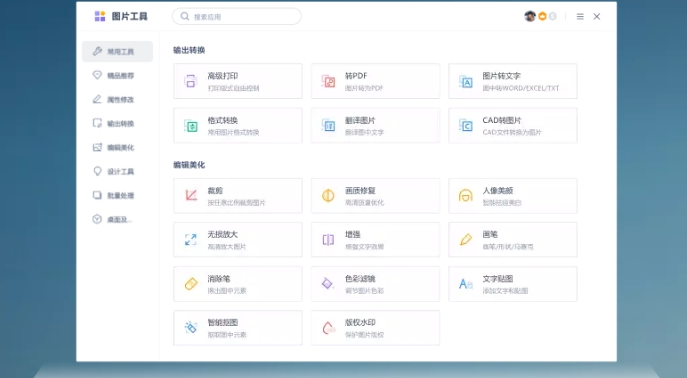
Task: Click the user avatar in the header
Action: (x=530, y=16)
